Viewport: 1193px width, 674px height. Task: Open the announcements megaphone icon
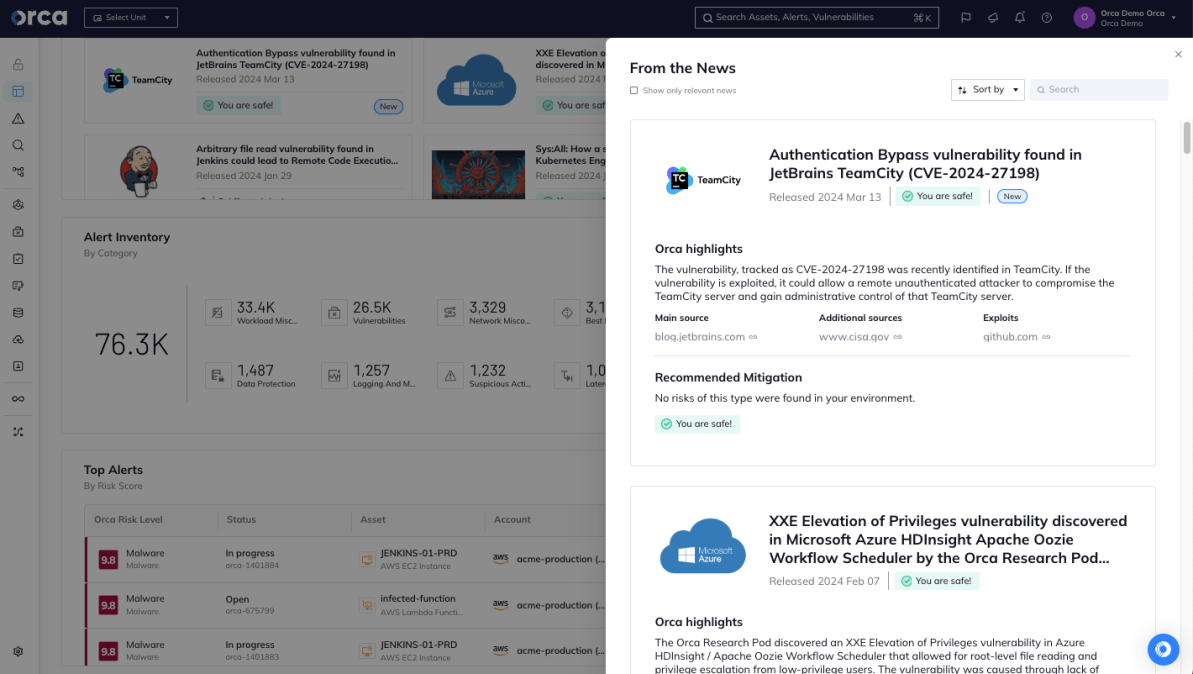(x=993, y=18)
